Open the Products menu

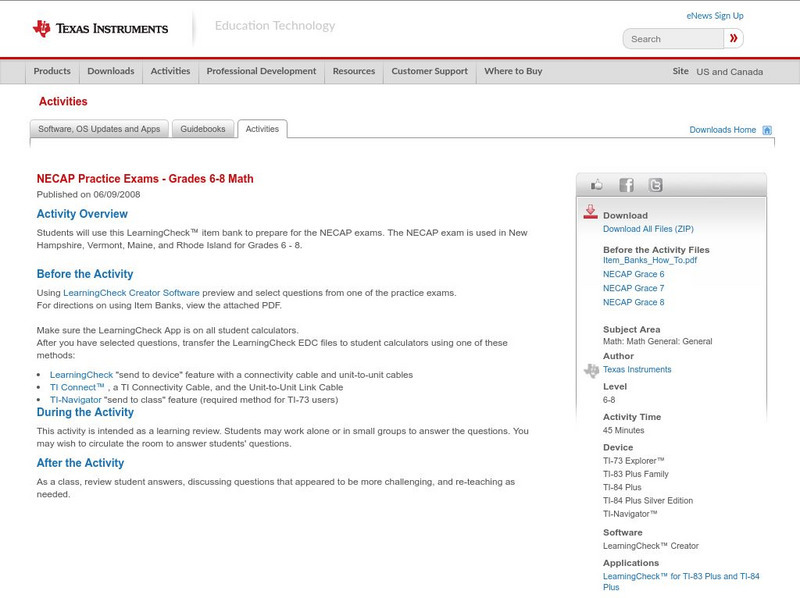(51, 71)
